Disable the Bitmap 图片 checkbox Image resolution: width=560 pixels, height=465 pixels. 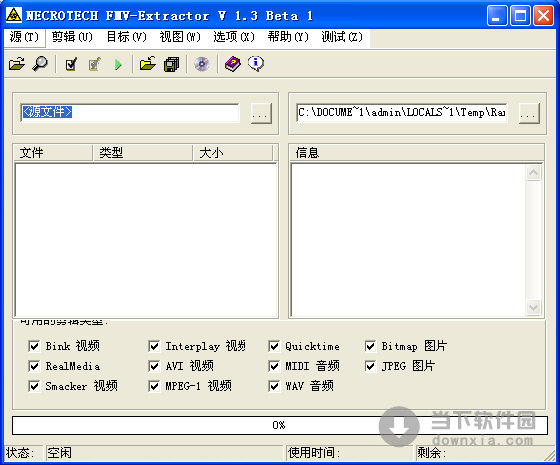370,346
